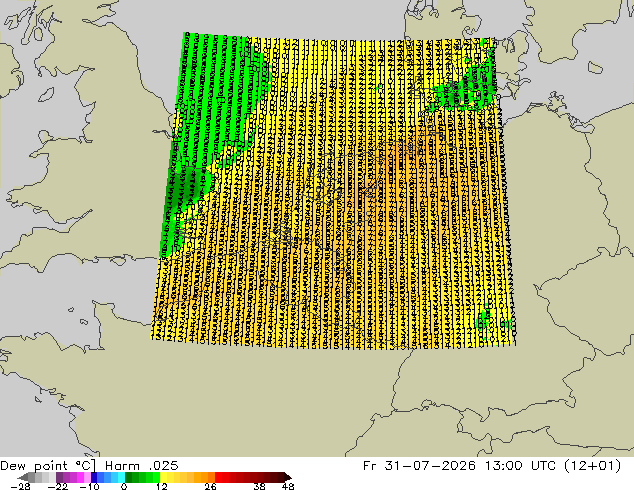Click the dark right arrow on the color scale
634x490 pixels.
pos(288,477)
